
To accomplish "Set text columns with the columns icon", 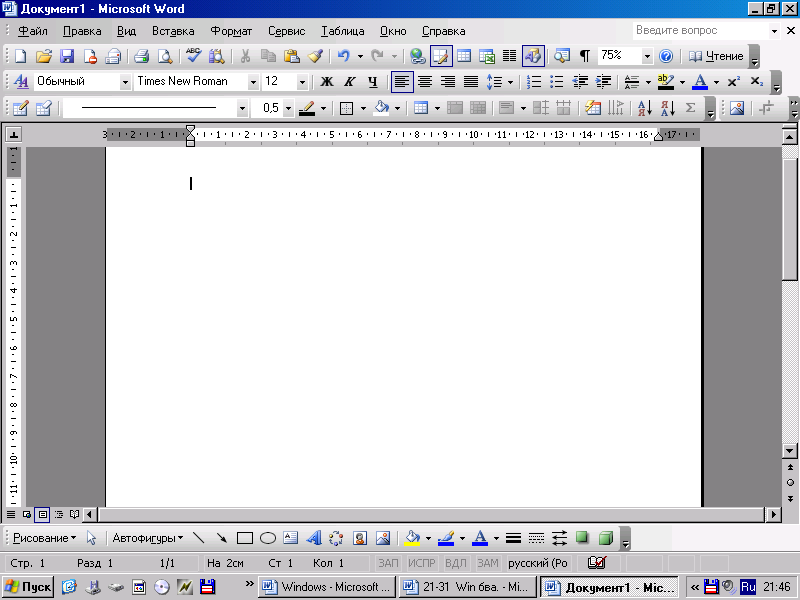I will 509,56.
